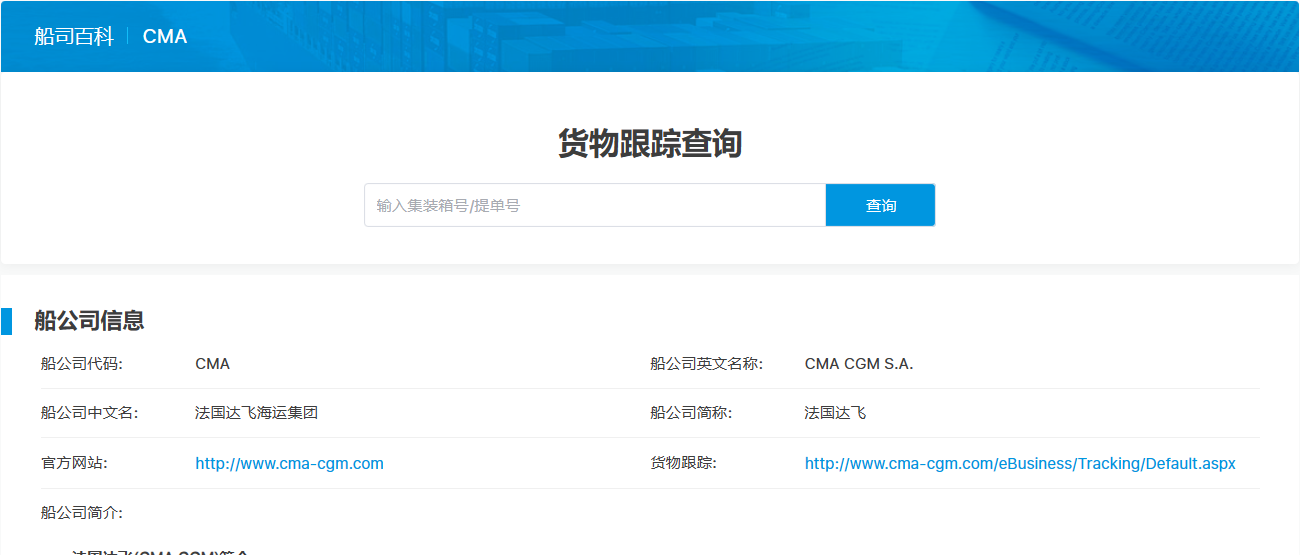
Task: Select the CMA CGM S.A. English name
Action: 858,364
